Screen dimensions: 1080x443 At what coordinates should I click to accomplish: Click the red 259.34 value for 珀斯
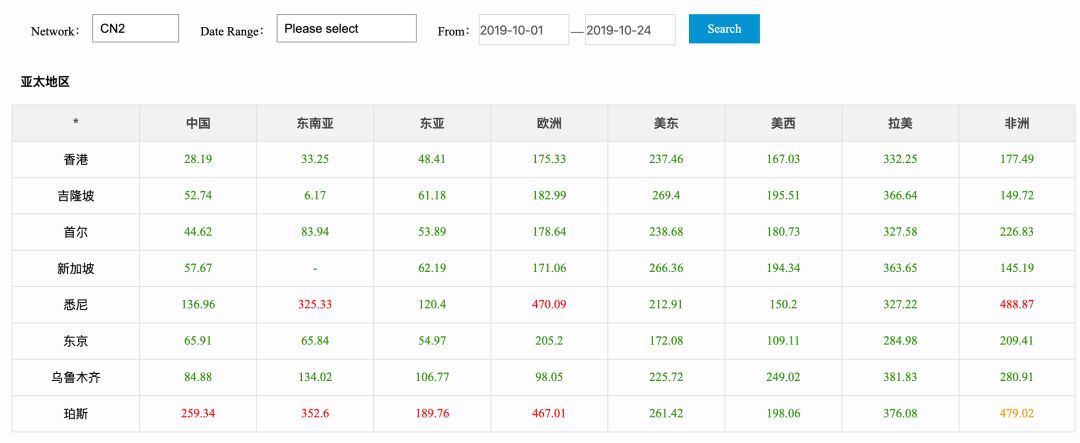198,413
